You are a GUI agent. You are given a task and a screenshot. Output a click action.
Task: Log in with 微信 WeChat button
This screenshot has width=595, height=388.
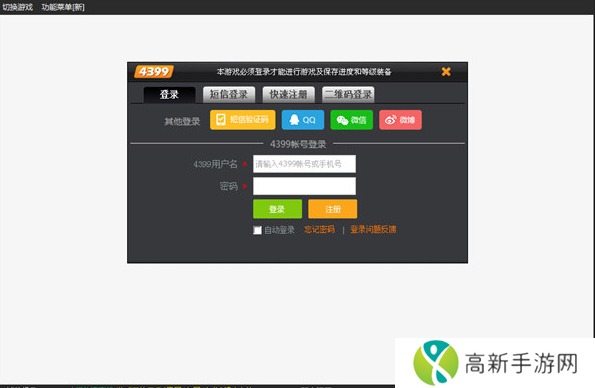pos(351,120)
